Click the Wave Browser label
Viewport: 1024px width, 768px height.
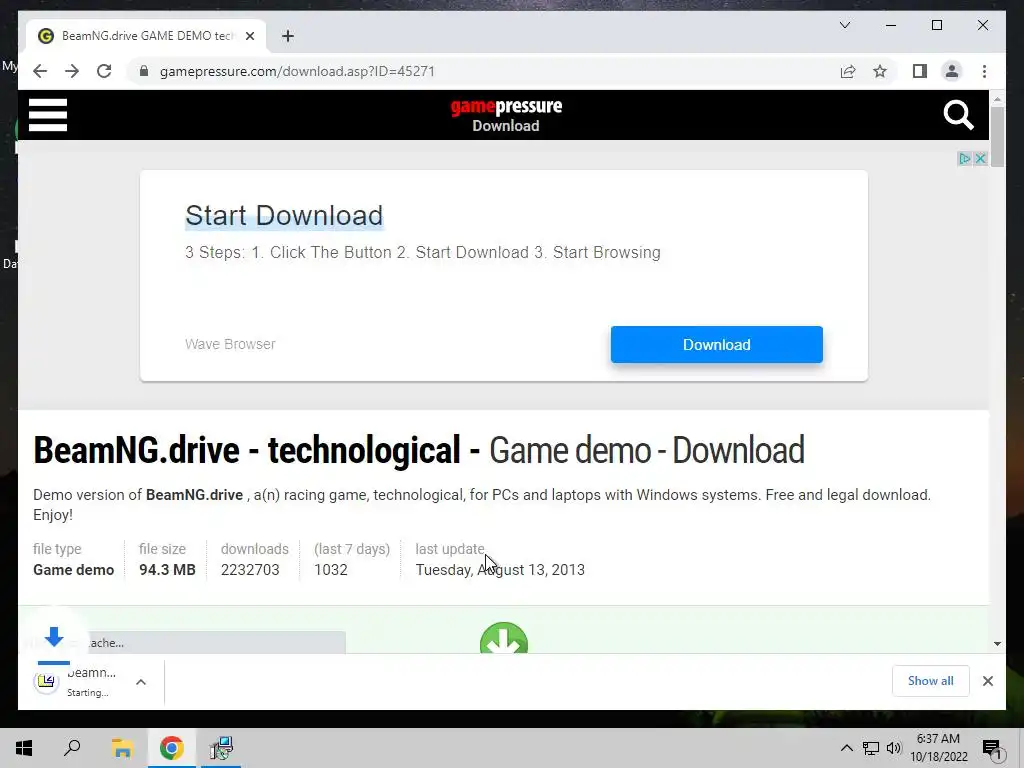coord(230,344)
